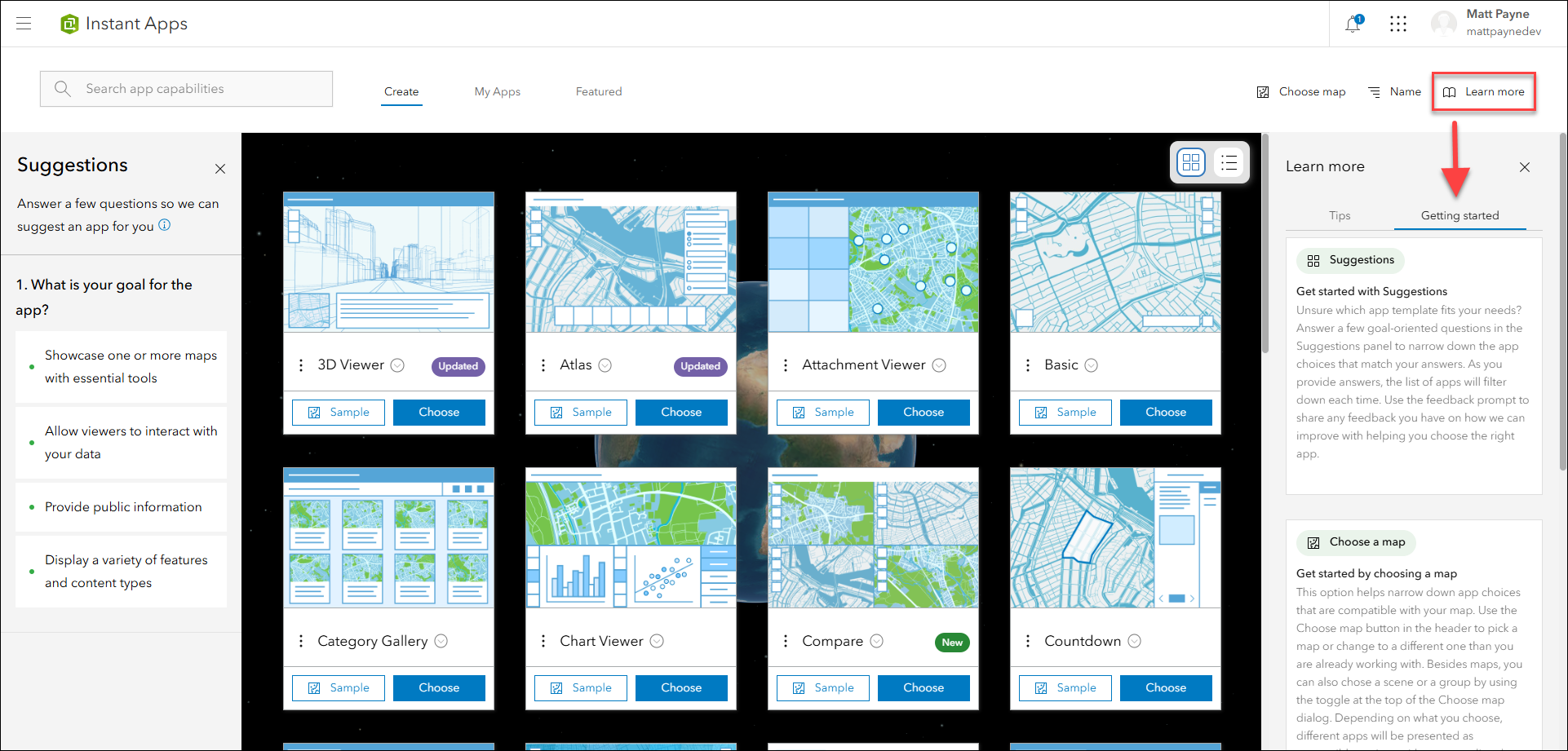Select Allow viewers to interact goal
1568x751 pixels.
[121, 443]
